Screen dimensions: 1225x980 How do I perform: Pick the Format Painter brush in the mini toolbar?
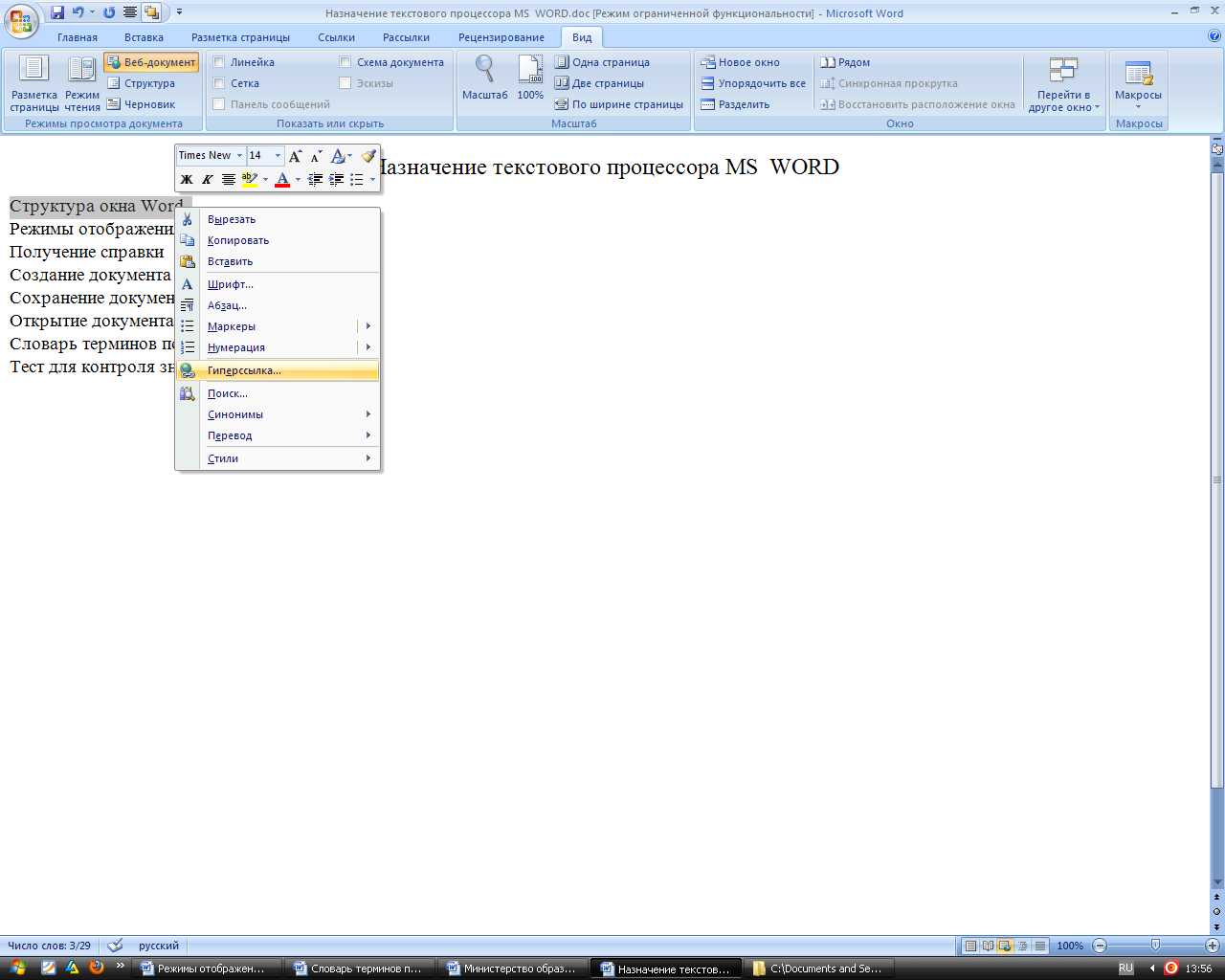pos(368,155)
